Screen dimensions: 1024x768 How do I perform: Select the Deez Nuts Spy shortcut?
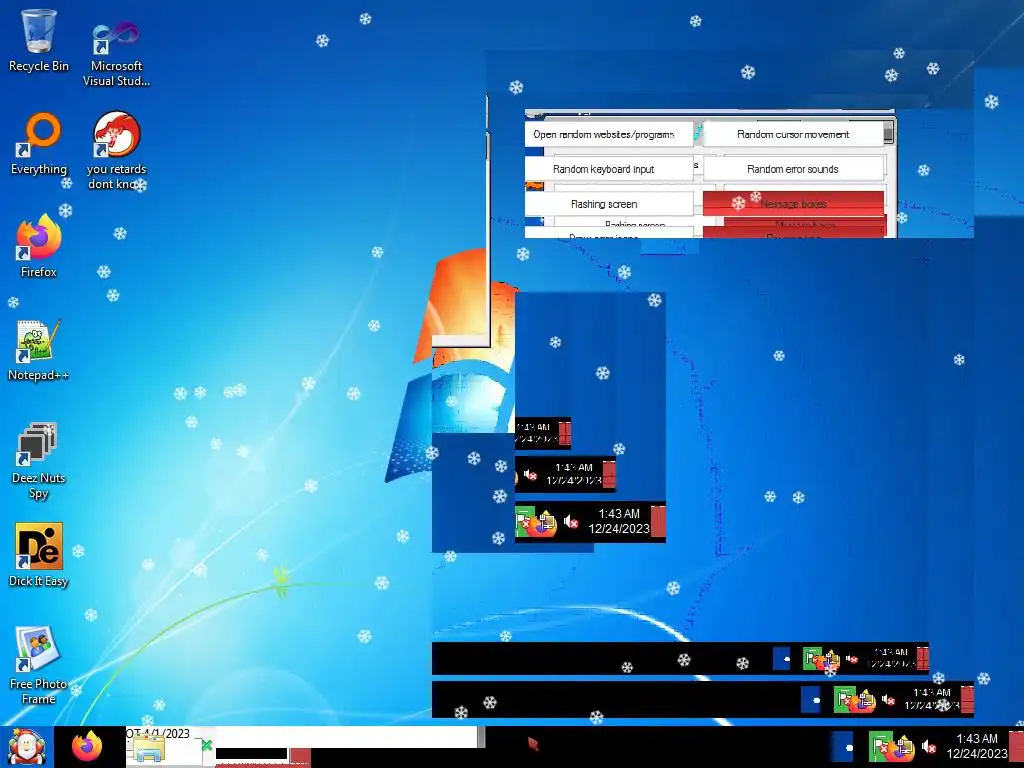[x=39, y=460]
